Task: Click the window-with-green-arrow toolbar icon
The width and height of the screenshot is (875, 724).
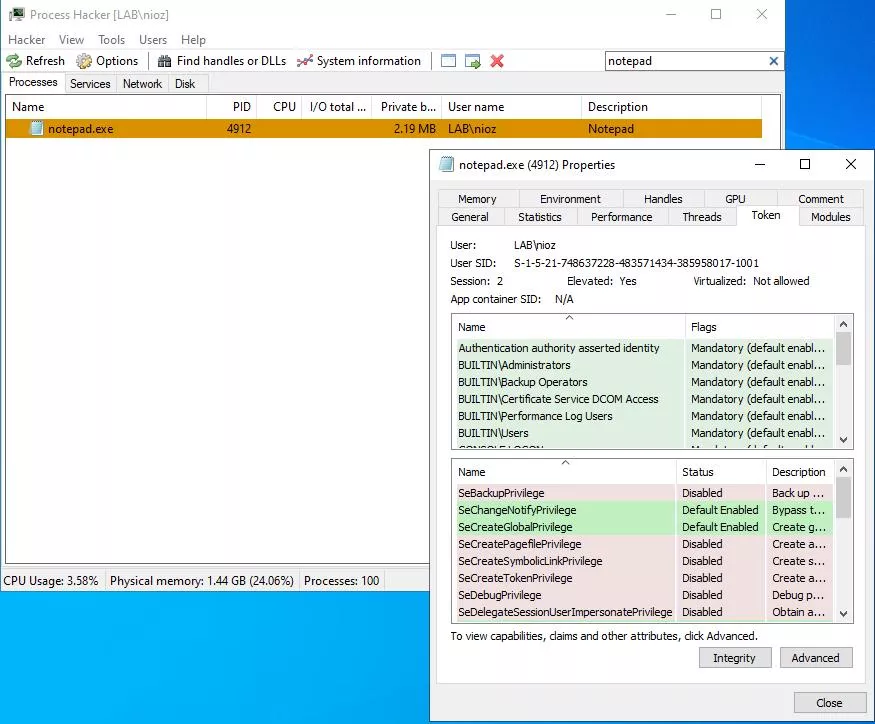Action: [x=471, y=61]
